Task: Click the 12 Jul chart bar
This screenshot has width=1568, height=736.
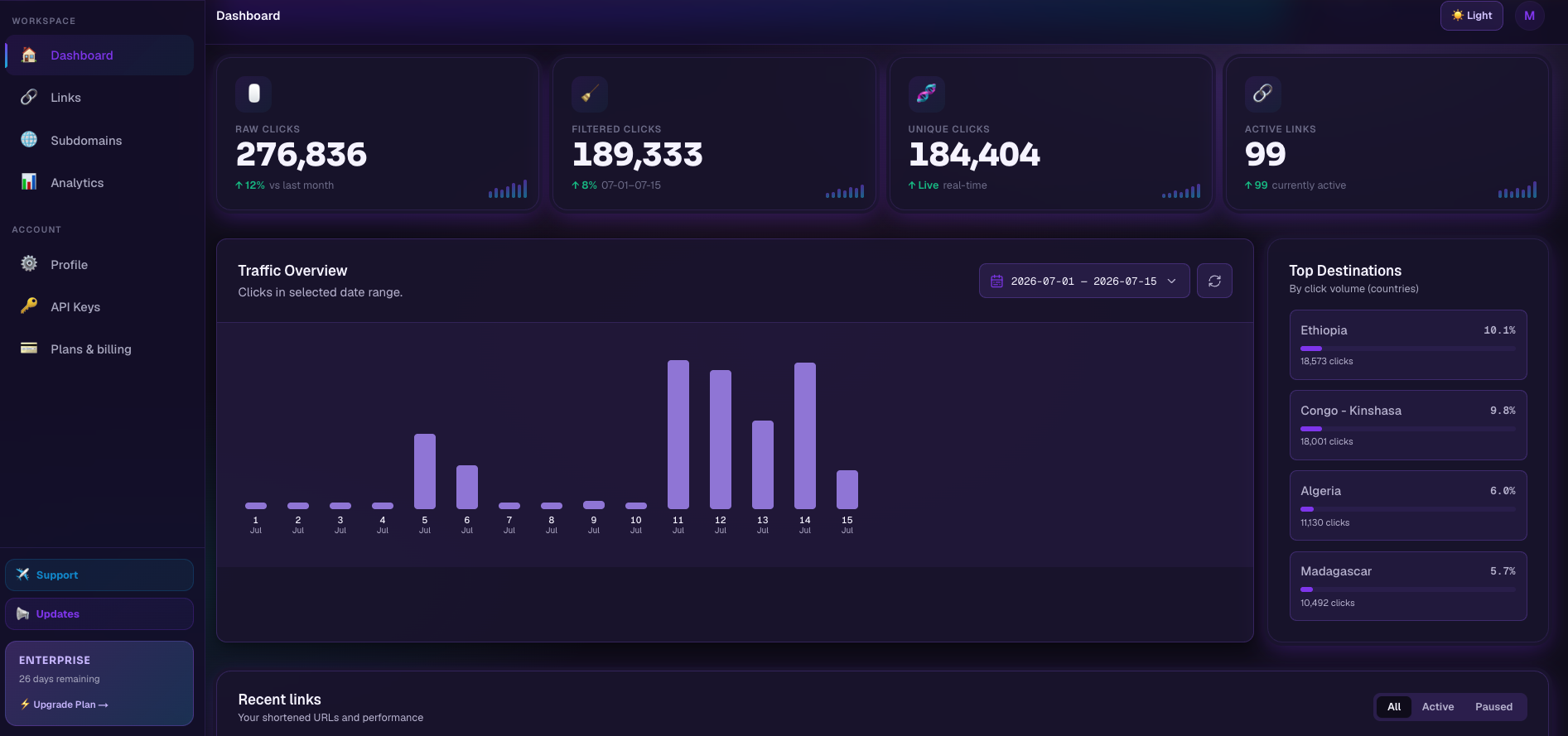Action: pos(721,440)
